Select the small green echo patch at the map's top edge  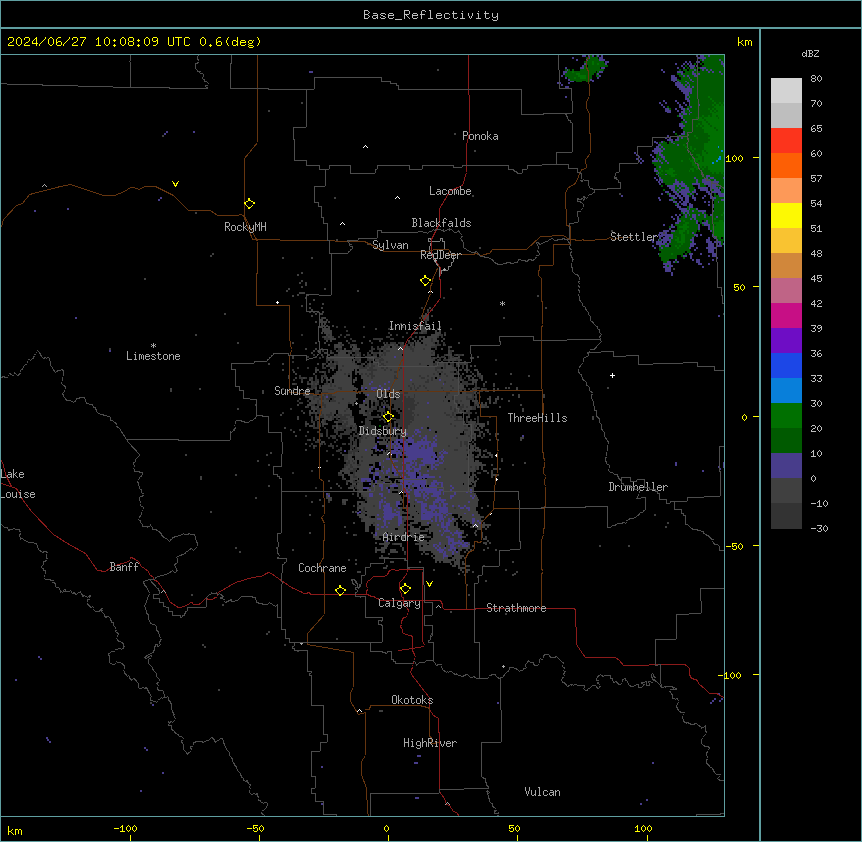click(585, 69)
